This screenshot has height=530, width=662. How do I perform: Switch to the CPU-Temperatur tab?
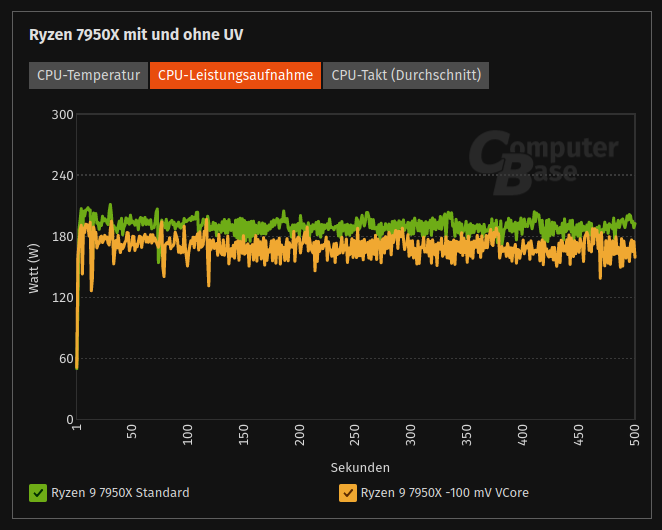pyautogui.click(x=88, y=75)
